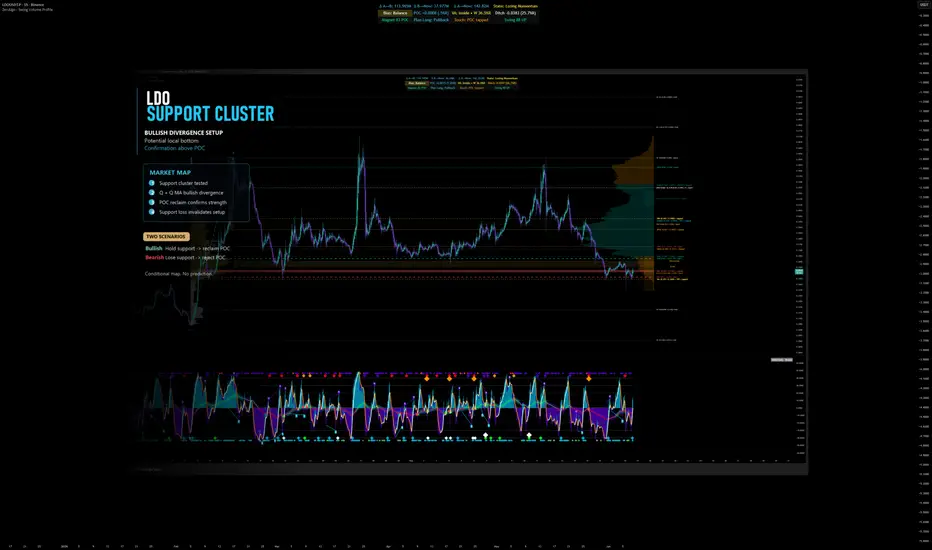Open the USDT currency selector on price axis

(924, 5)
